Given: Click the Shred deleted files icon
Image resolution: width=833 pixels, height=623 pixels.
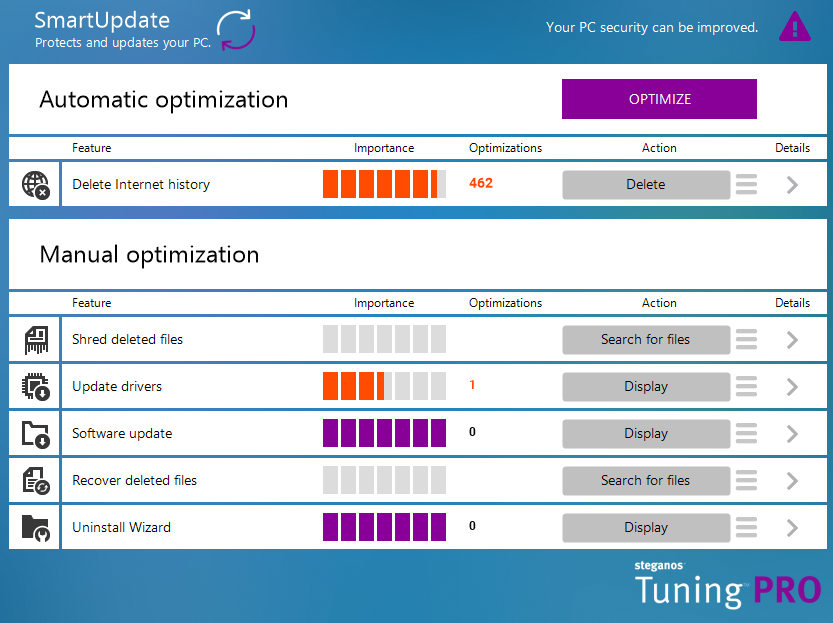Looking at the screenshot, I should [x=35, y=340].
